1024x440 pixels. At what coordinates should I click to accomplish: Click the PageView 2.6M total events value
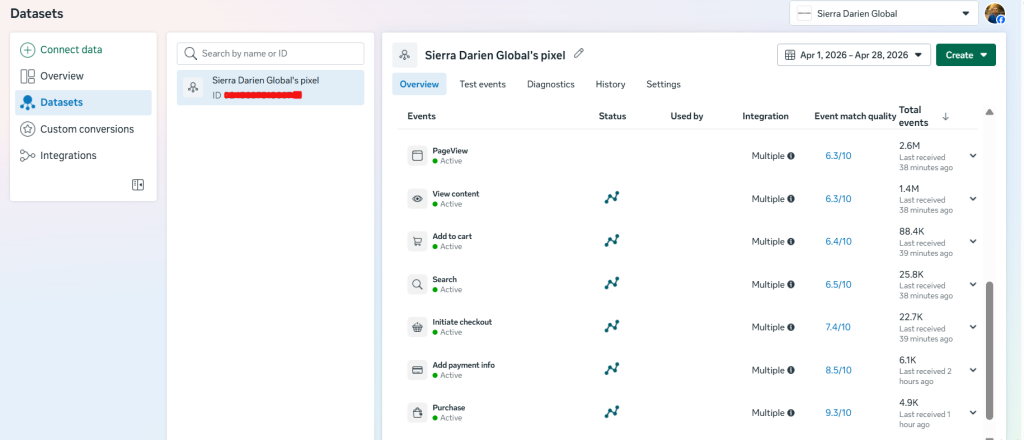pos(909,146)
